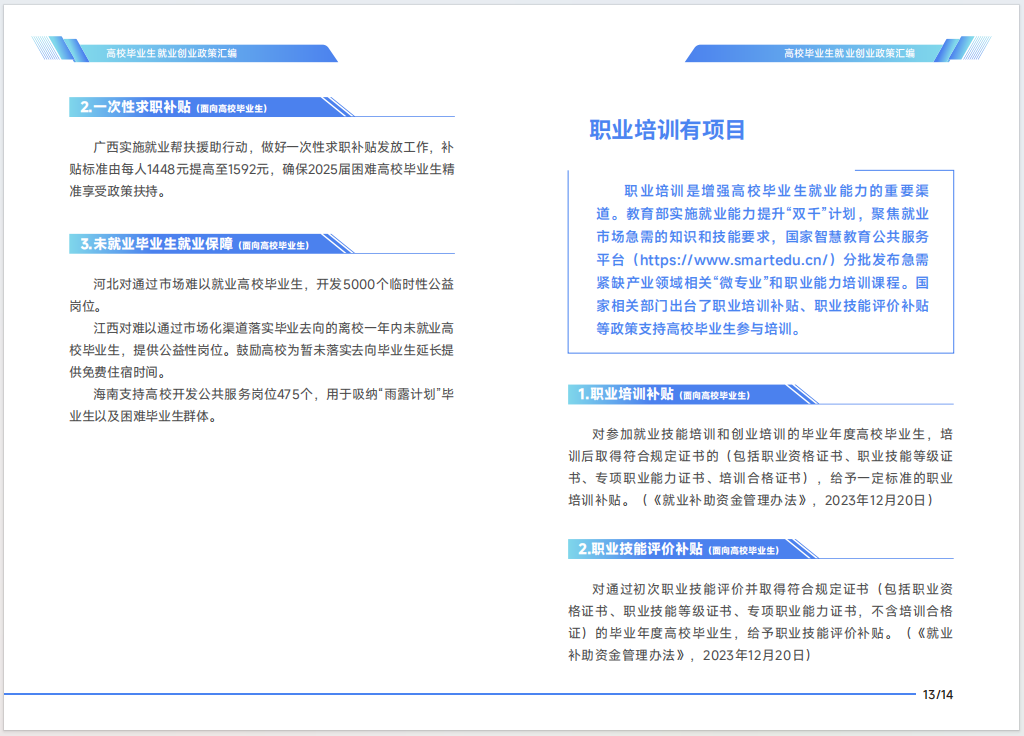The image size is (1024, 736).
Task: Click the 面向高校毕业生 tag beside 职业技能评价补贴
Action: pyautogui.click(x=744, y=550)
